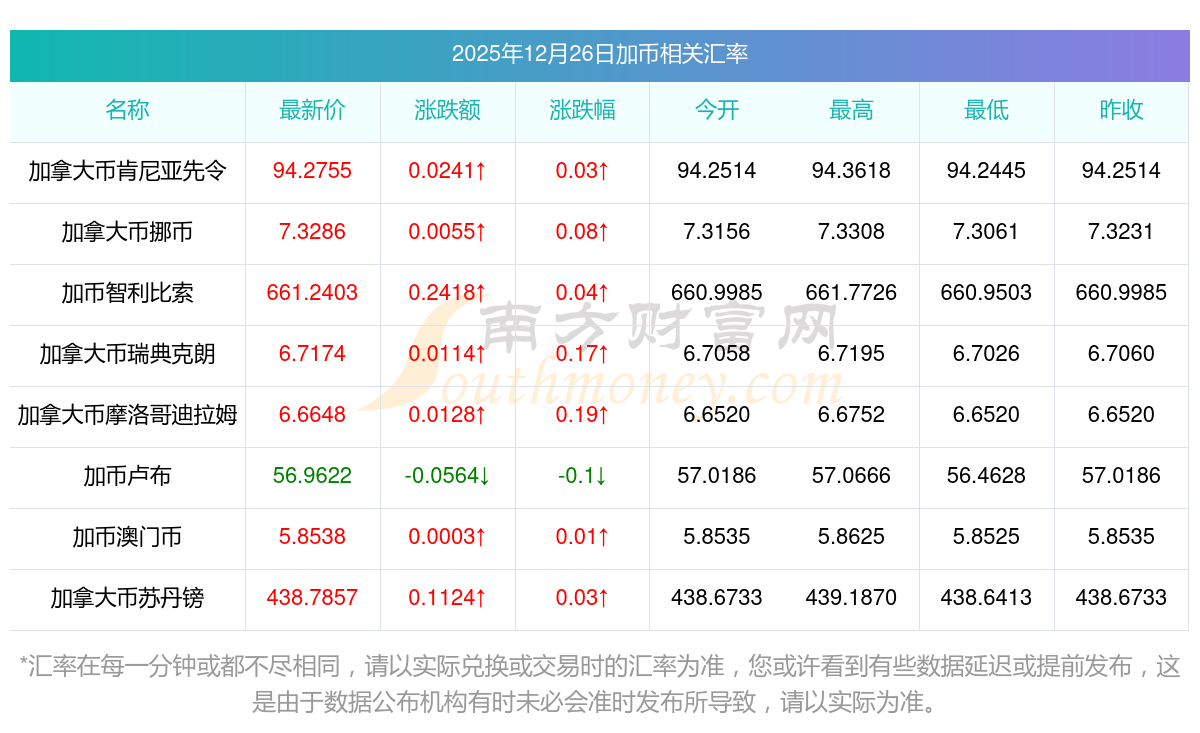This screenshot has width=1200, height=733.
Task: Click the title 2025年12月26日加币相关汇率
Action: click(x=600, y=54)
